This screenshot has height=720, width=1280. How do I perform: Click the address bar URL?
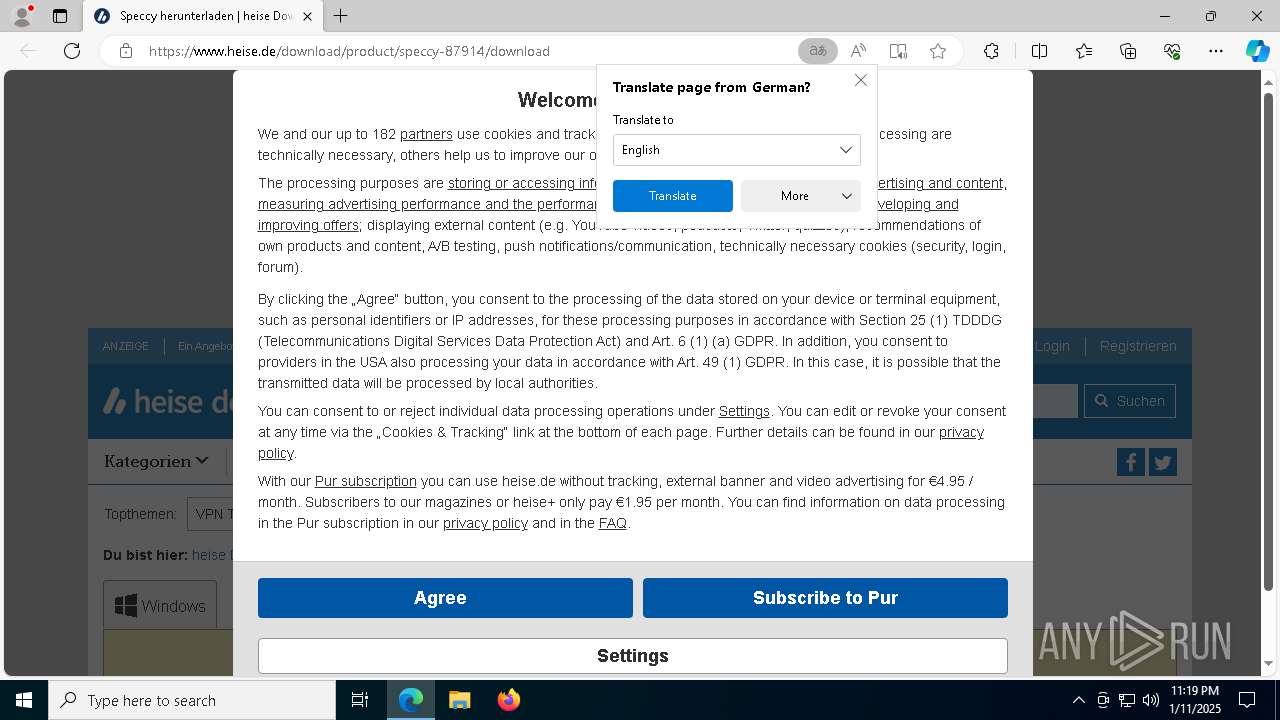349,51
